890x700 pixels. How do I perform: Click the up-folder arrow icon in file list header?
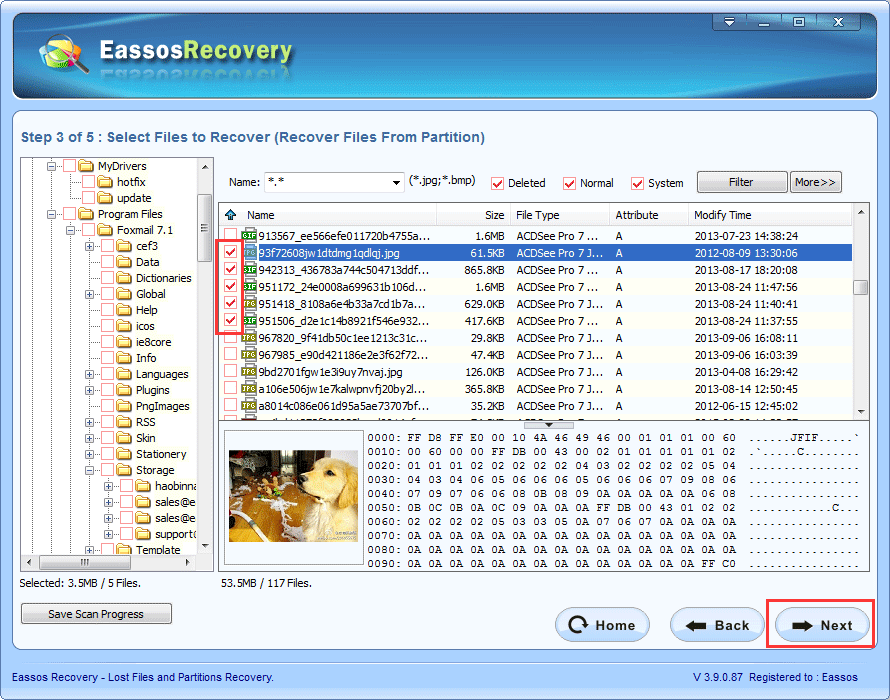(x=230, y=215)
